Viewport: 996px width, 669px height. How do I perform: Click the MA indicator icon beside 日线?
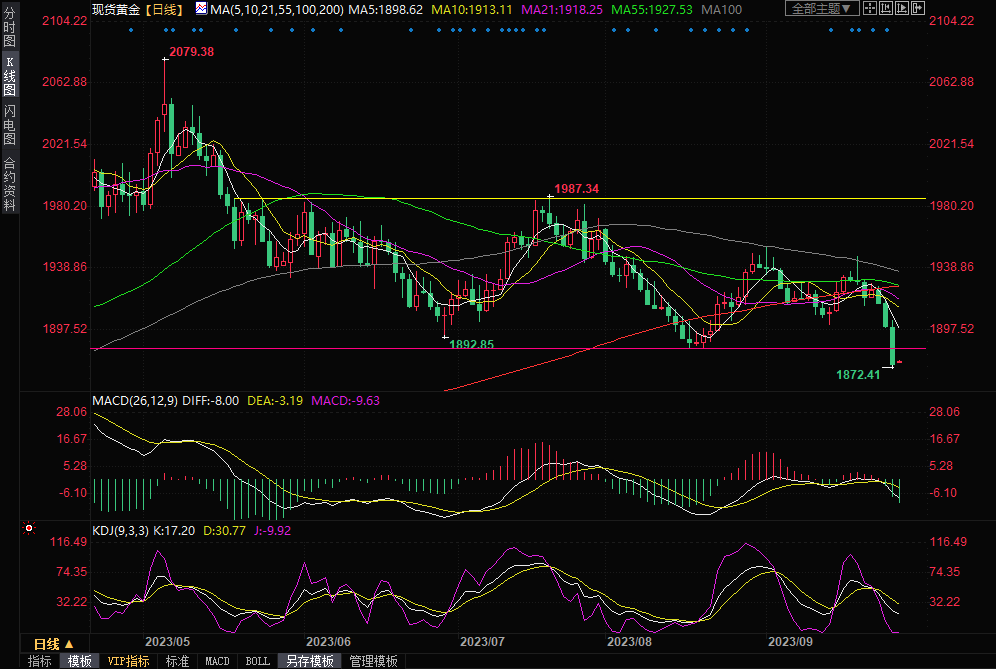201,9
